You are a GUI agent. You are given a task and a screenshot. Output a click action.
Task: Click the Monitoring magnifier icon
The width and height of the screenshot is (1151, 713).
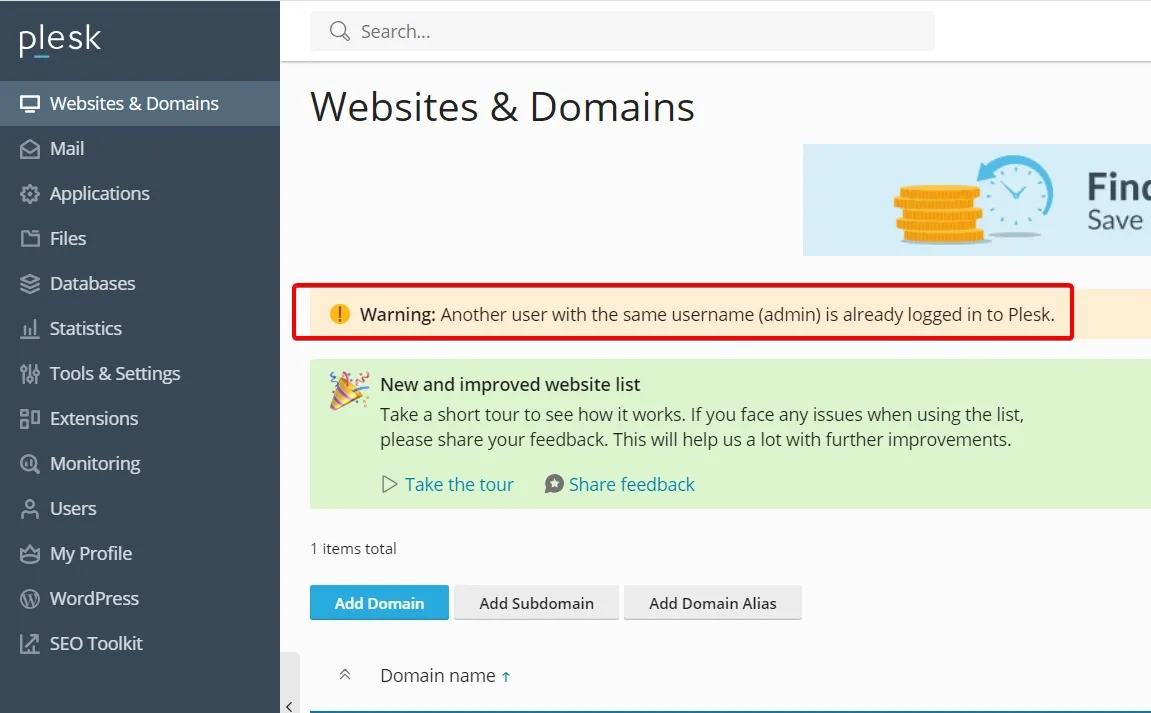point(30,464)
